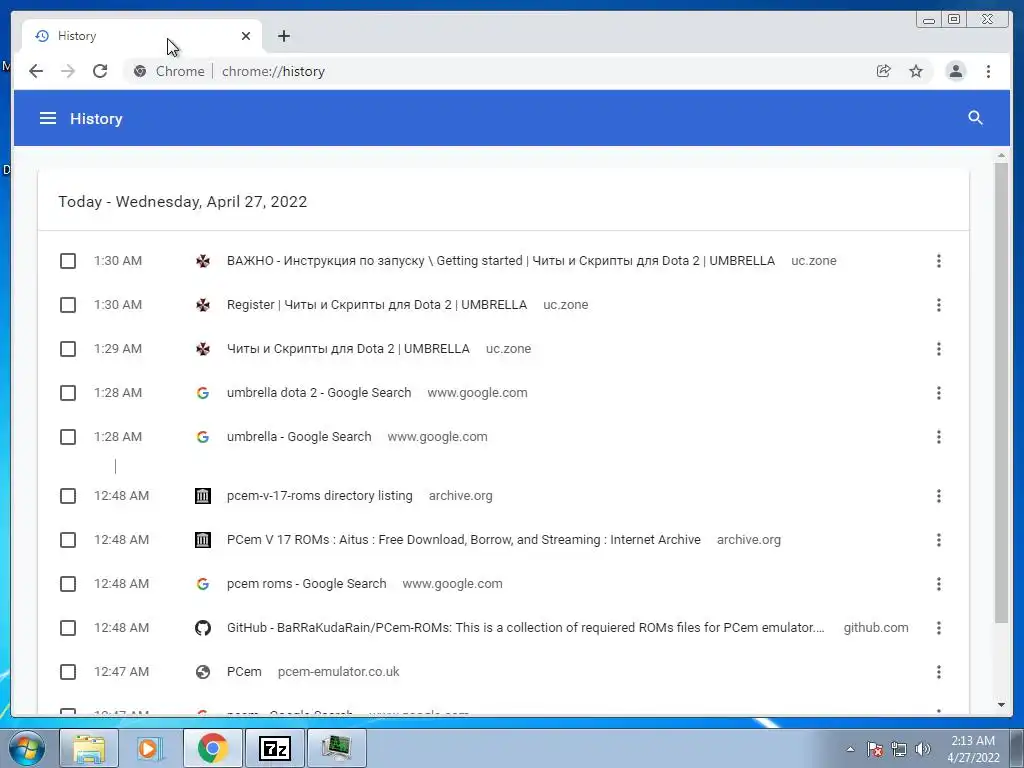Open more actions for GitHub PCem-ROMs entry
This screenshot has height=768, width=1024.
pyautogui.click(x=938, y=628)
